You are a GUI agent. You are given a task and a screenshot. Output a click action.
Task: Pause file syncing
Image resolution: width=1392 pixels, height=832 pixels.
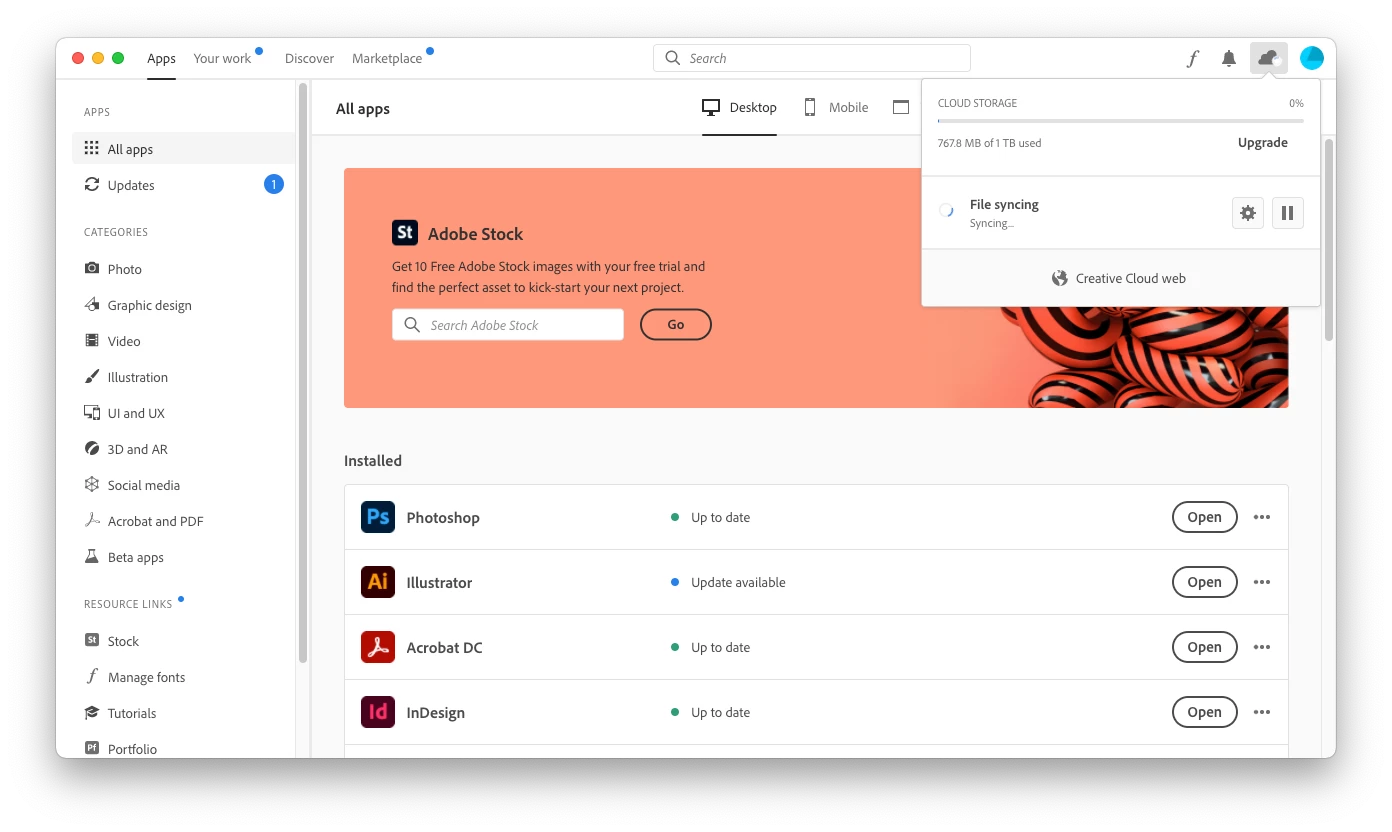(1288, 212)
